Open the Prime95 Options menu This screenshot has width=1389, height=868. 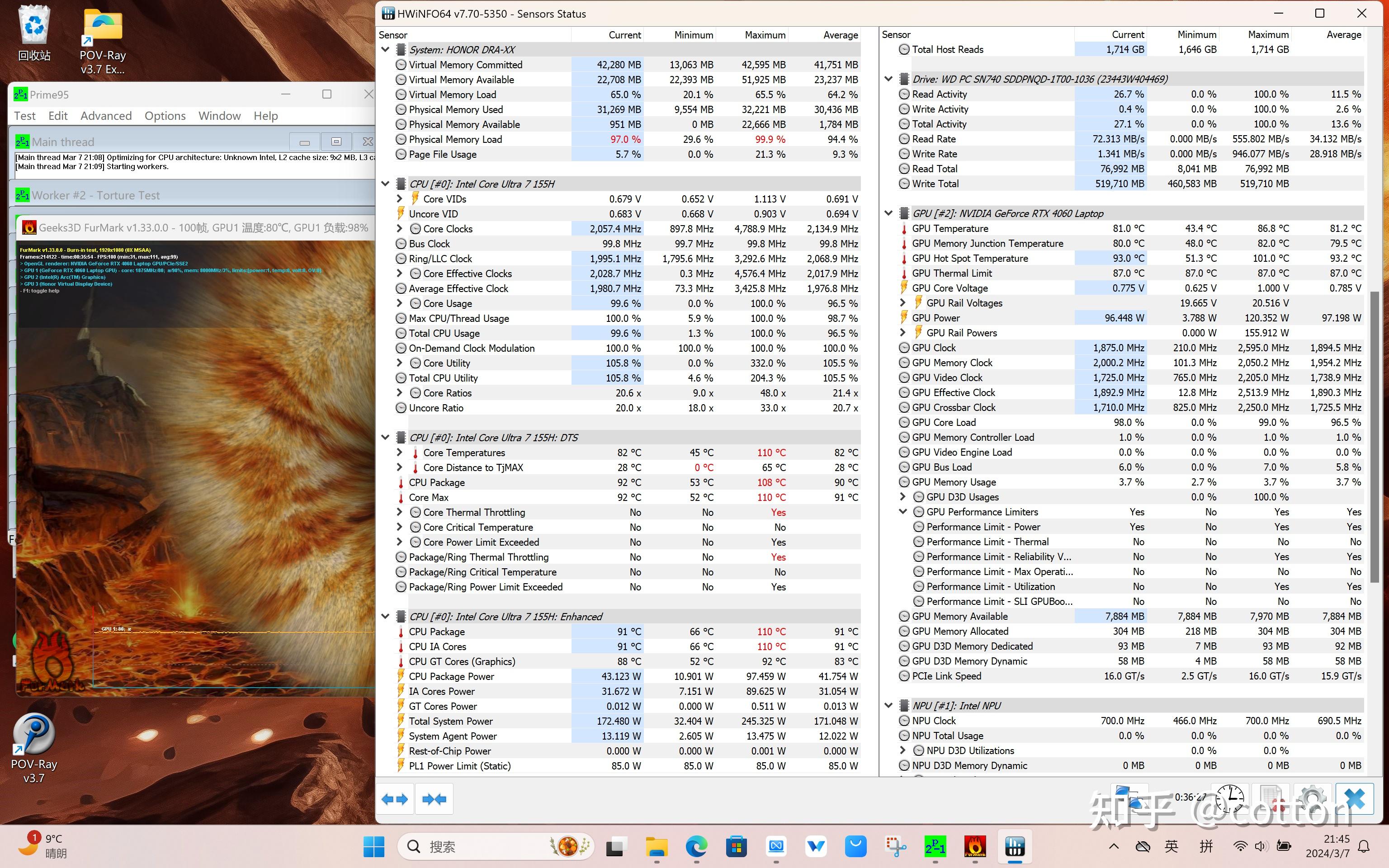[165, 116]
